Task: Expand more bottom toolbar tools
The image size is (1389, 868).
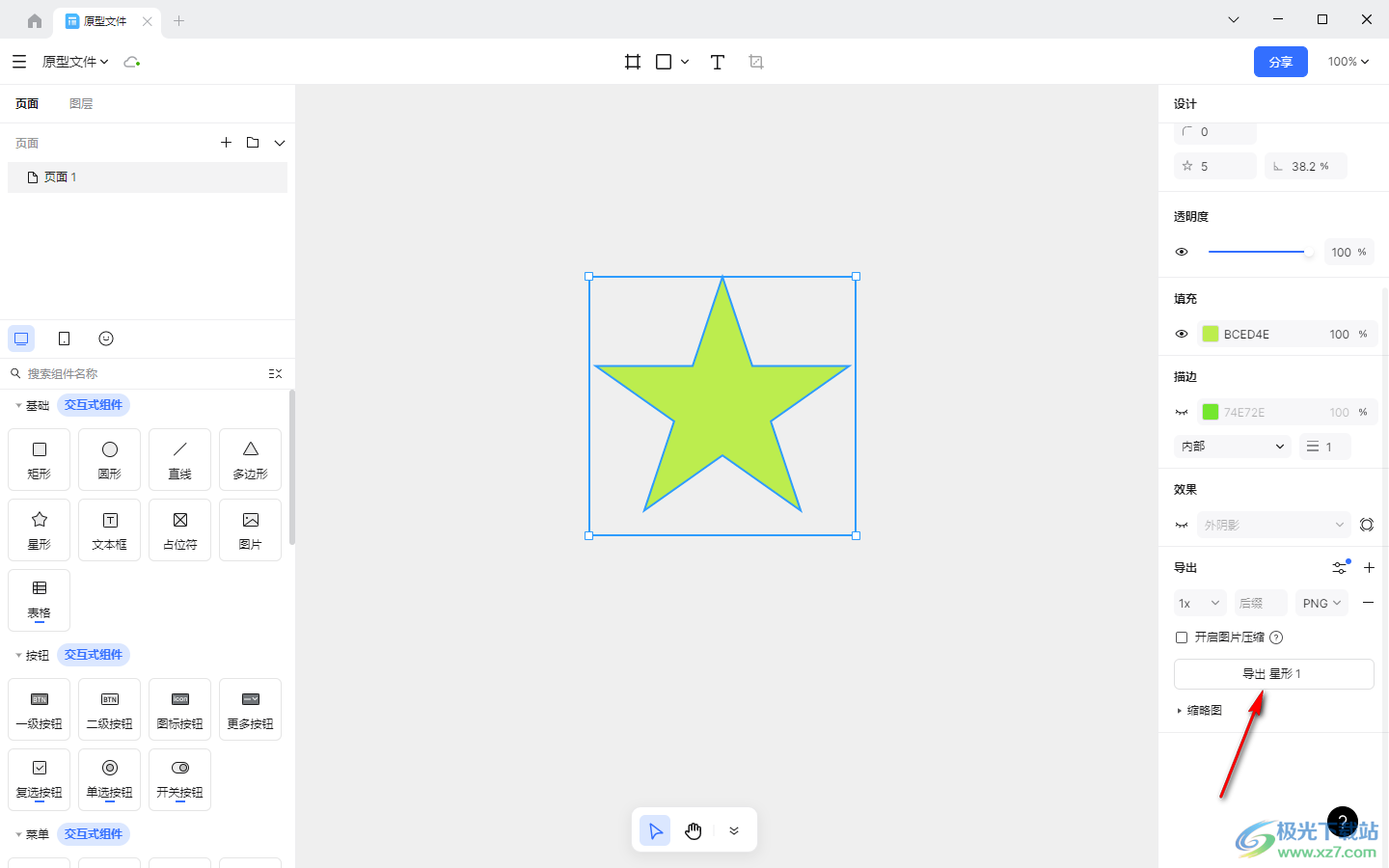Action: tap(734, 830)
